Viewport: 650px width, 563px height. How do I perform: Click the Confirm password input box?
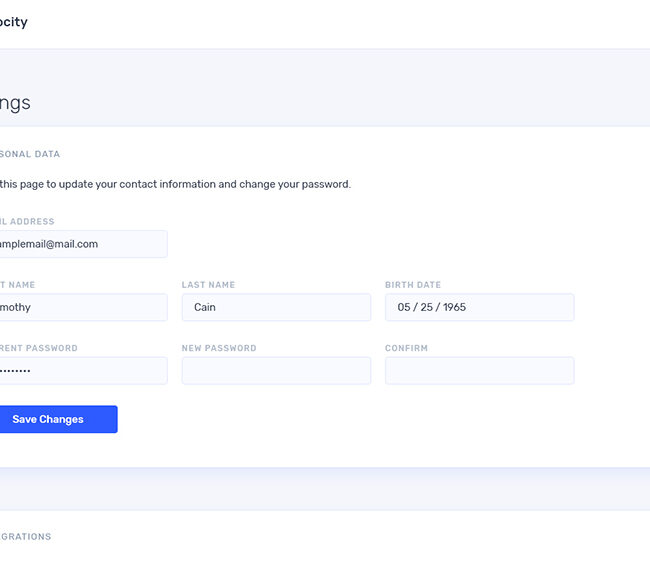(x=479, y=371)
